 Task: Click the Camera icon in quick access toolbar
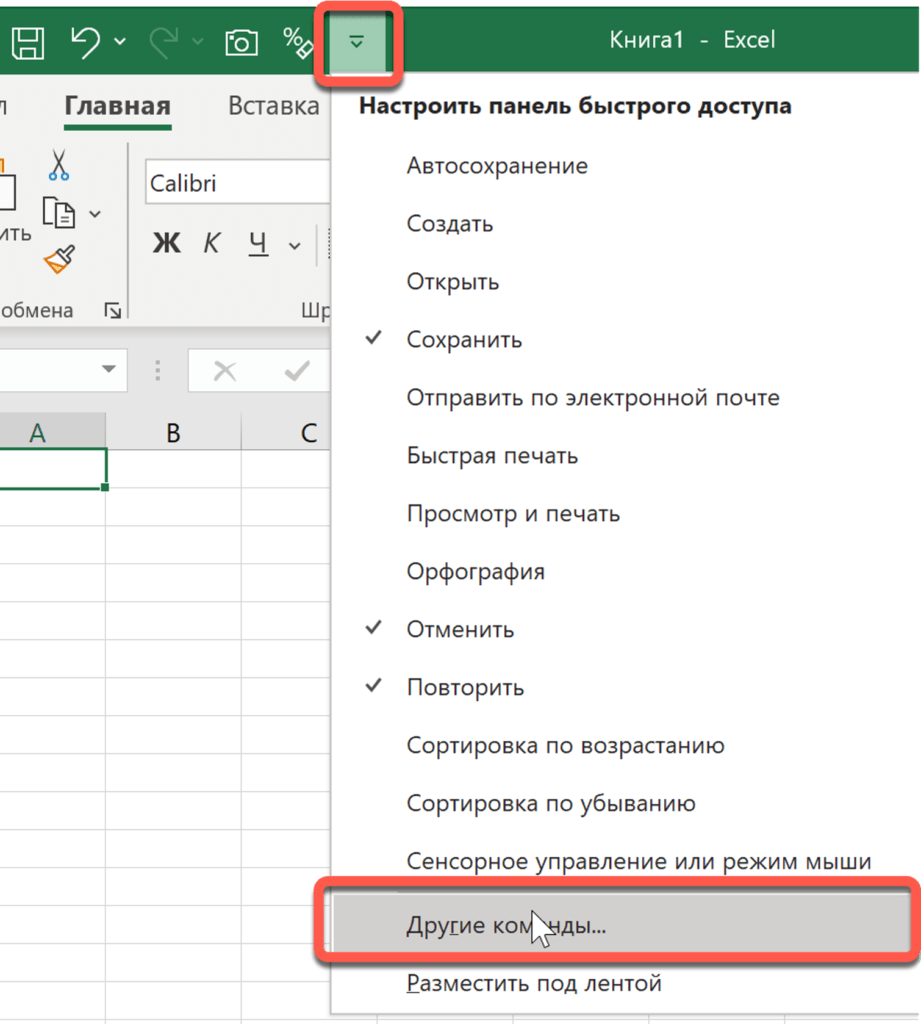tap(241, 41)
